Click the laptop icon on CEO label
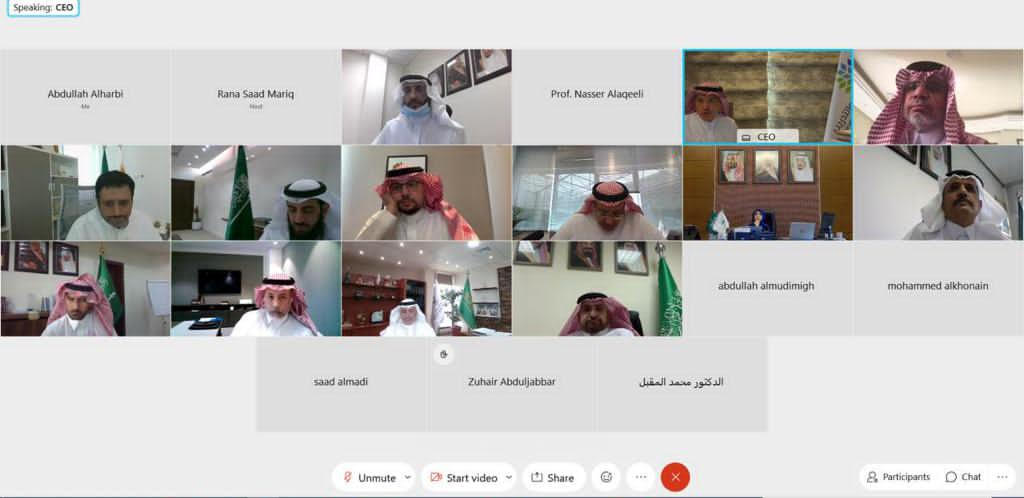The height and width of the screenshot is (498, 1024). point(746,138)
